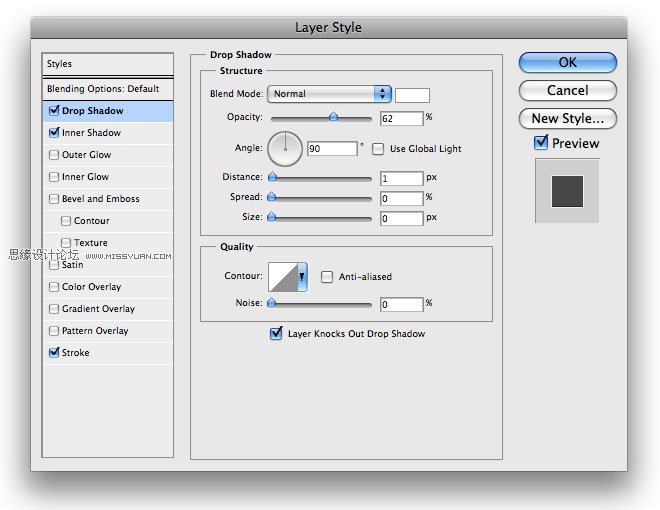Uncheck the Stroke effect checkbox
Screen dimensions: 660x510
point(54,352)
